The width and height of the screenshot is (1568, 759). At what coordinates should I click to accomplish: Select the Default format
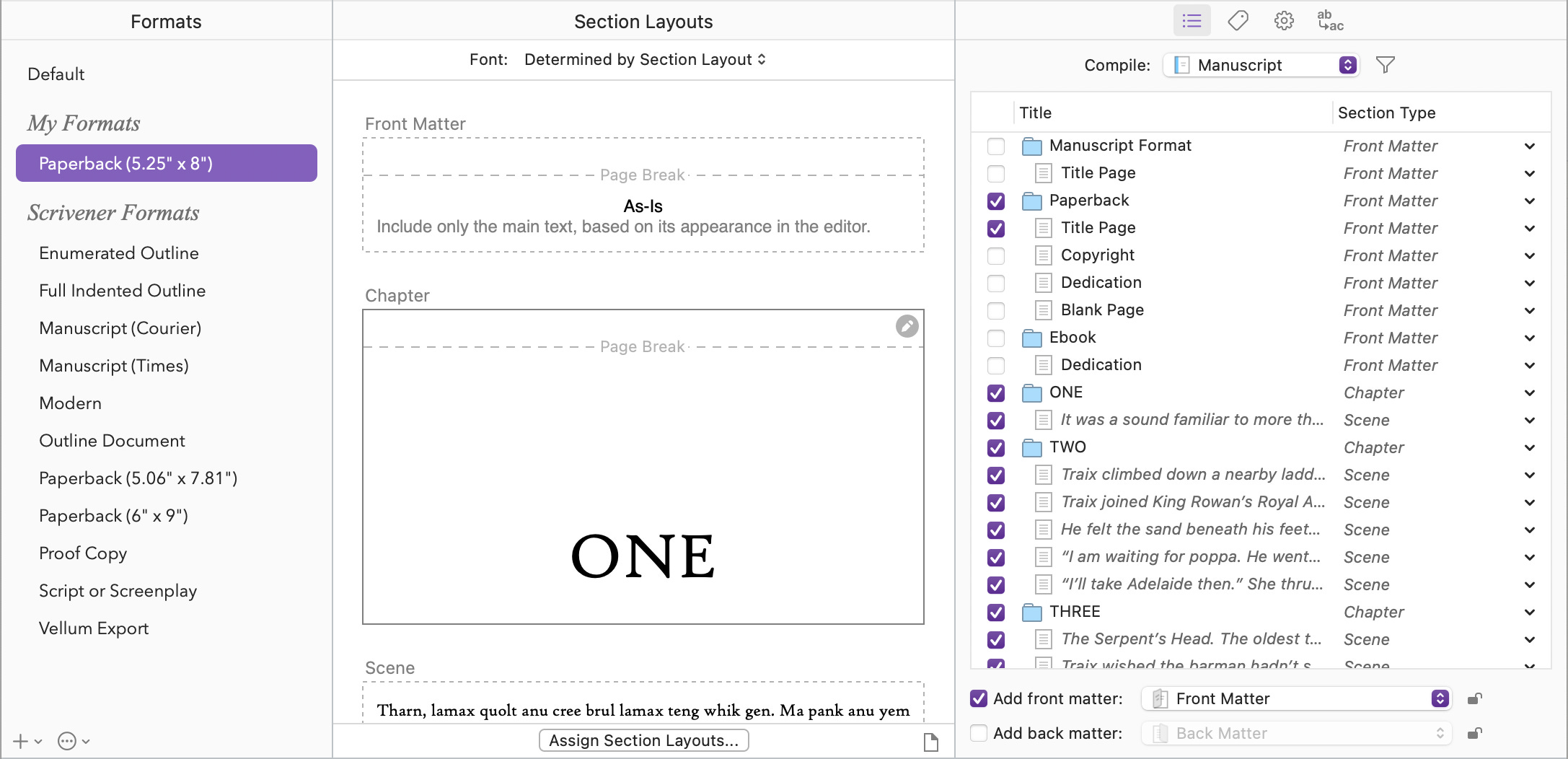pyautogui.click(x=56, y=74)
